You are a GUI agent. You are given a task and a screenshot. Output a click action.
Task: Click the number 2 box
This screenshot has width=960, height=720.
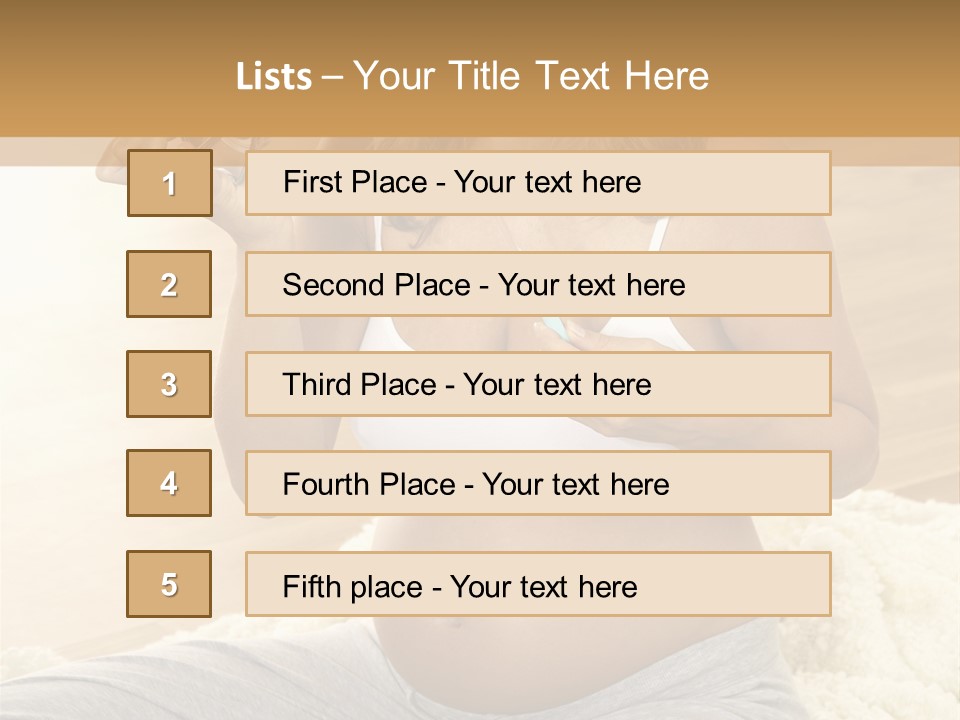[x=169, y=284]
